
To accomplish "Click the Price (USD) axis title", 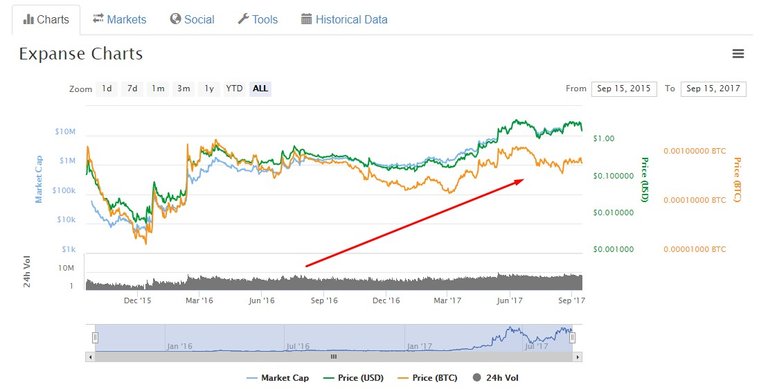I will coord(645,179).
